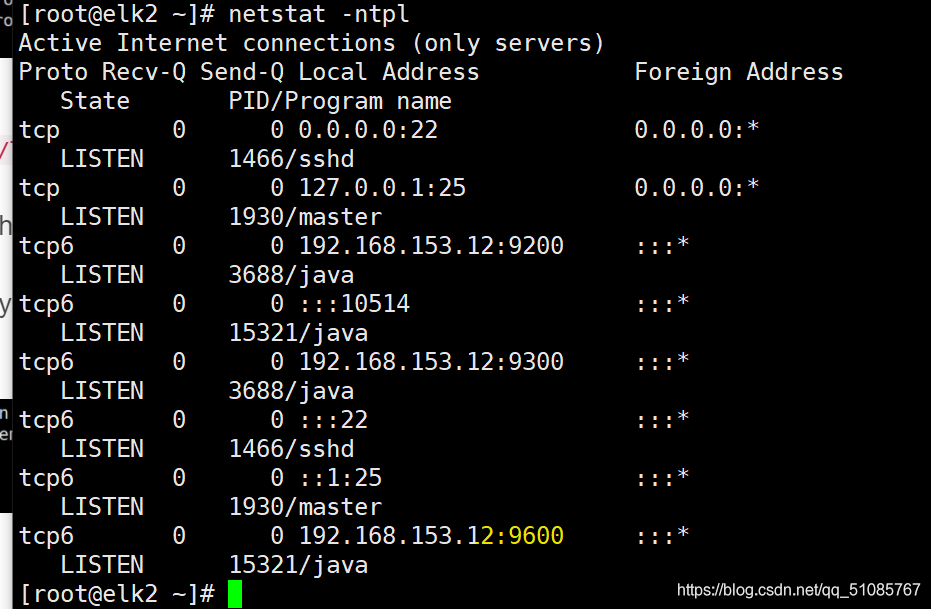Click the green terminal cursor block
Viewport: 931px width, 609px height.
click(235, 594)
